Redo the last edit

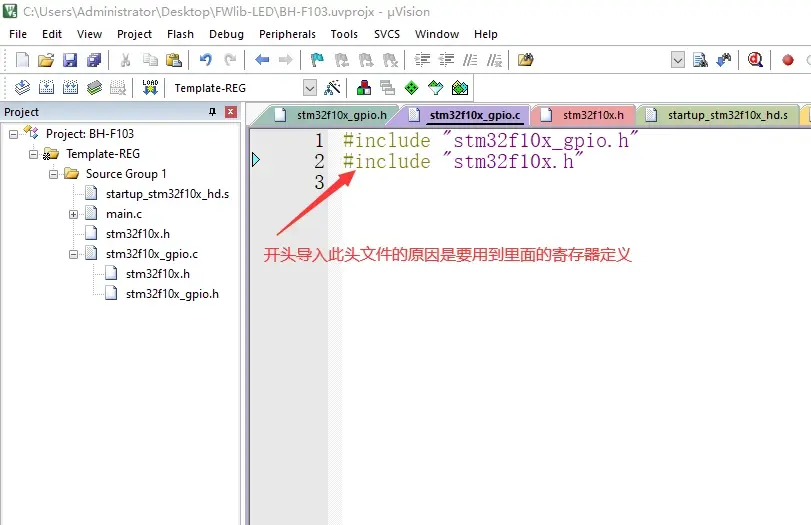pyautogui.click(x=230, y=60)
